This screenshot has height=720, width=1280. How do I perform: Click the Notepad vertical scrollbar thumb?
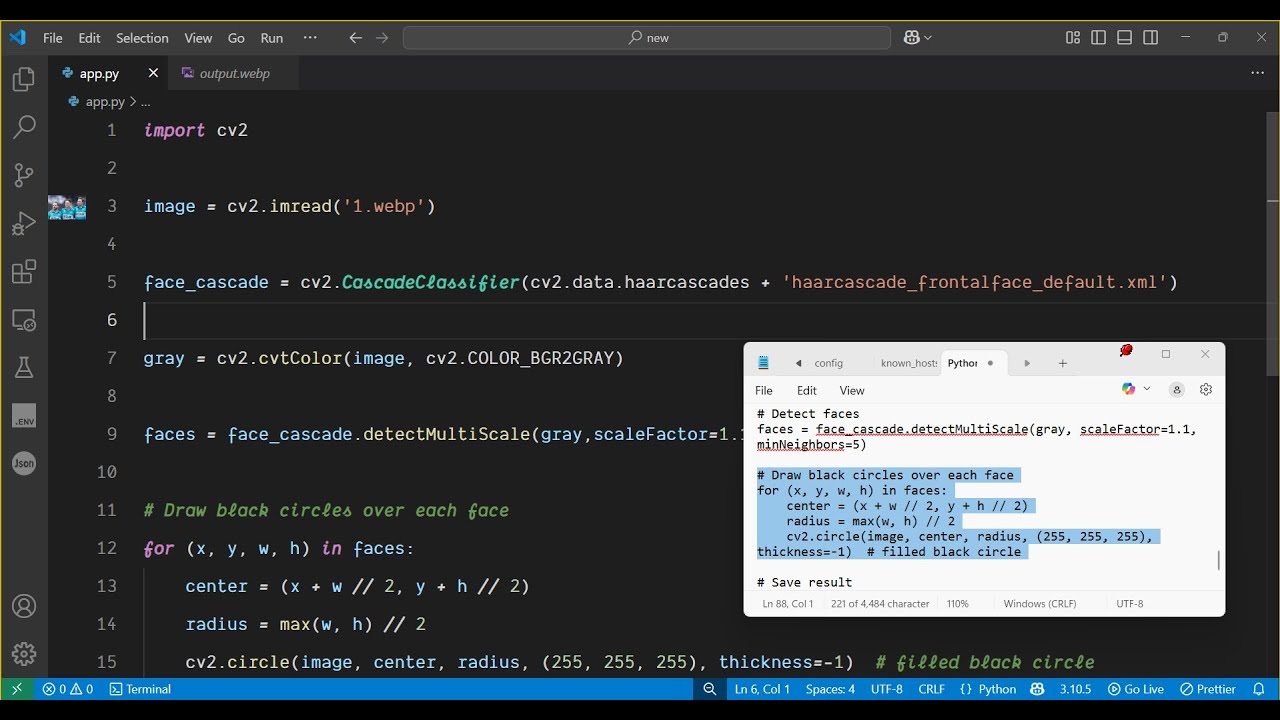tap(1218, 560)
